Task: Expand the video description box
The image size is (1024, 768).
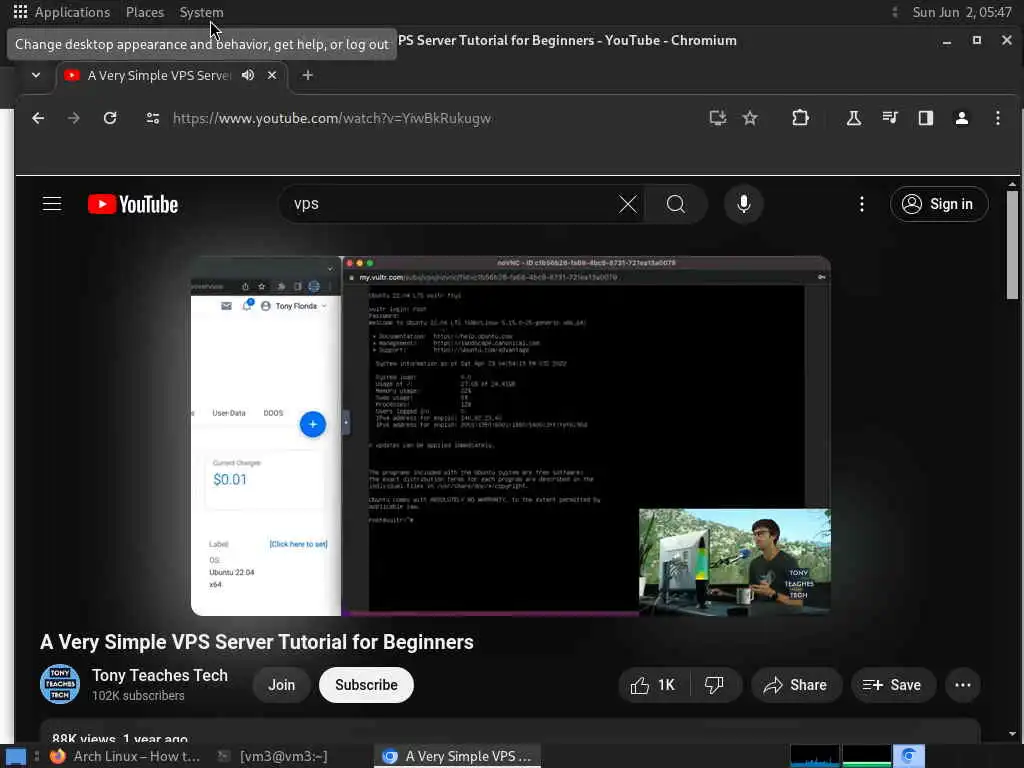Action: (510, 731)
